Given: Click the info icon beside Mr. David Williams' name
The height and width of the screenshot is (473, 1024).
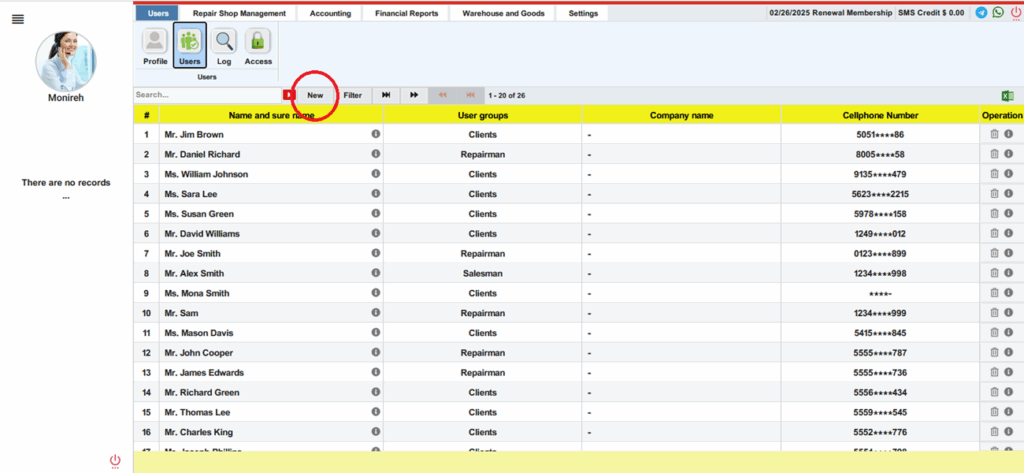Looking at the screenshot, I should [x=376, y=233].
